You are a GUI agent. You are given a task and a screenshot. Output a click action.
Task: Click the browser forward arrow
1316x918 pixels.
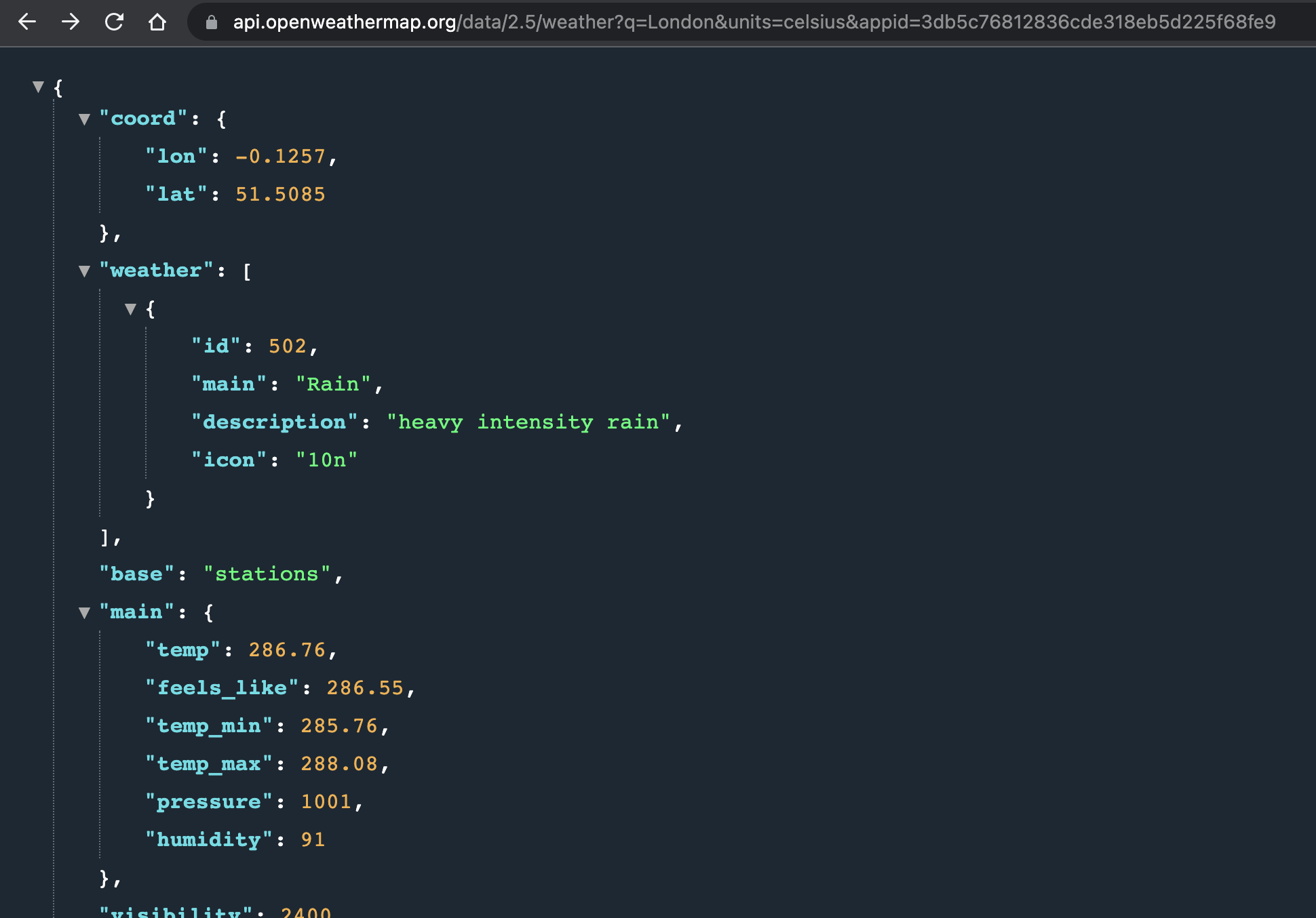71,22
